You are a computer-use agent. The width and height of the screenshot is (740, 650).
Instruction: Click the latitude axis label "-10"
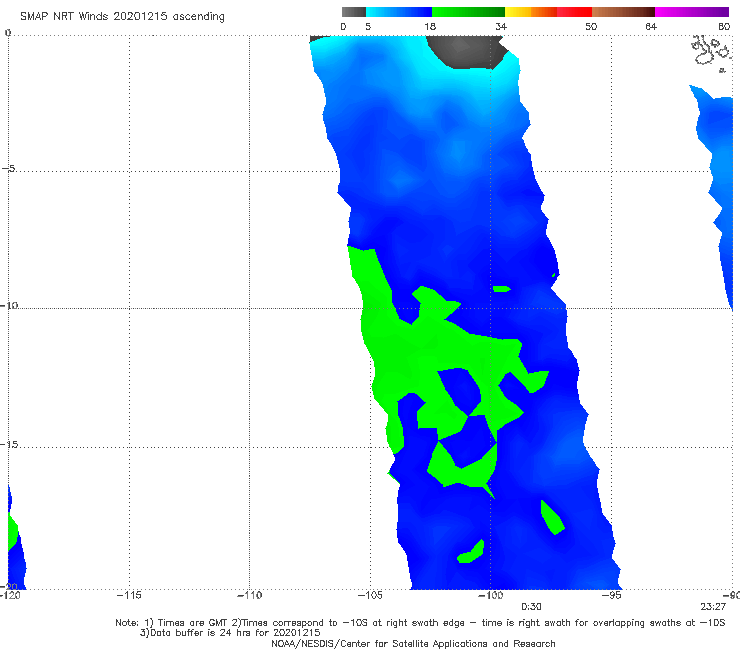(x=9, y=305)
